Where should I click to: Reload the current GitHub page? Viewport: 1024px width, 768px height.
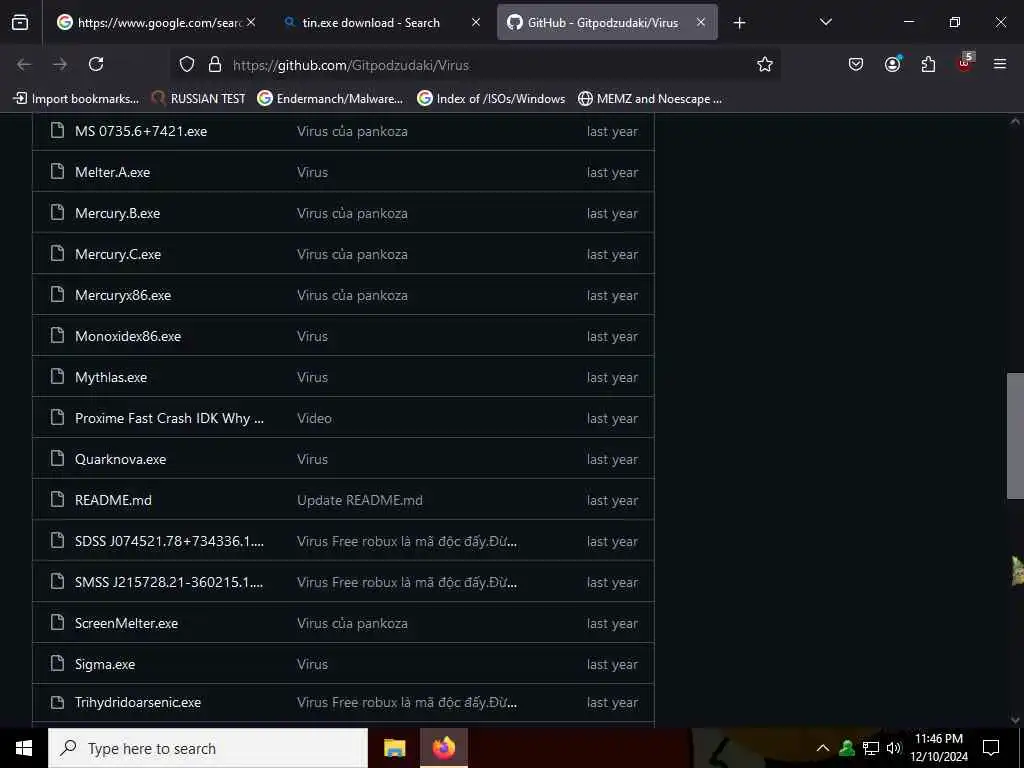[96, 64]
